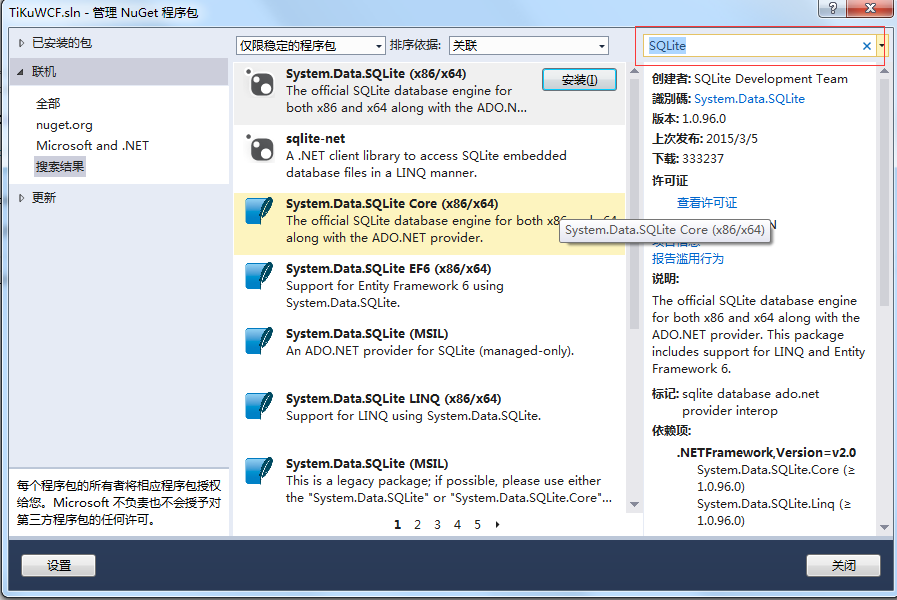Click the System.Data.SQLite (x86/x64) package icon

pyautogui.click(x=260, y=84)
